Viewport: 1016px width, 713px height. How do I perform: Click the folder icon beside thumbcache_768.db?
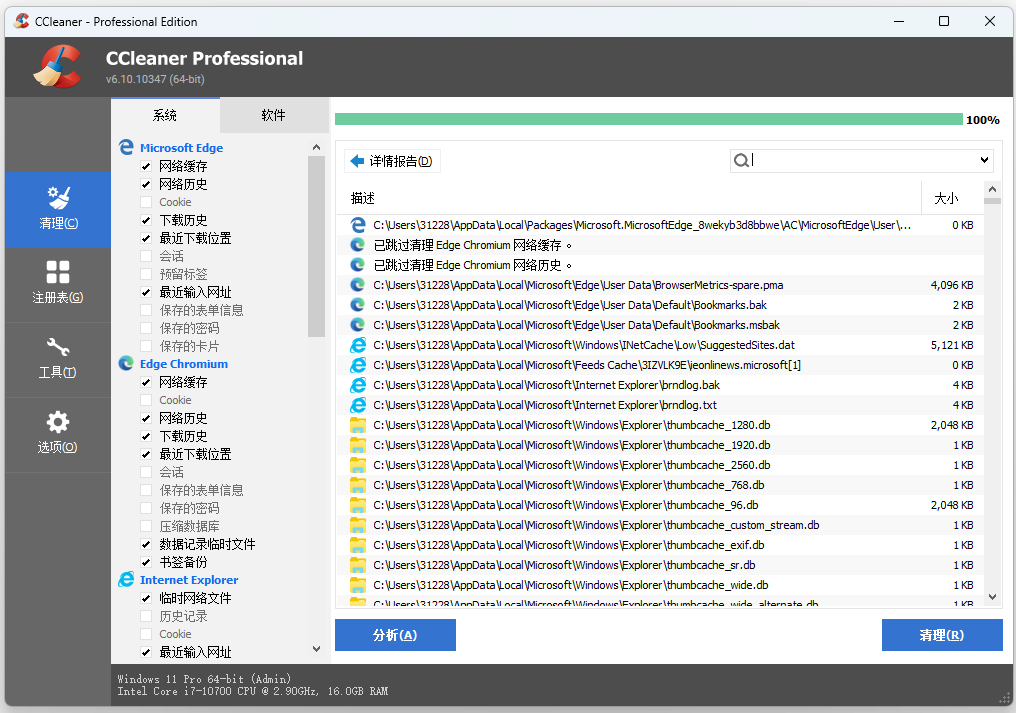coord(358,486)
